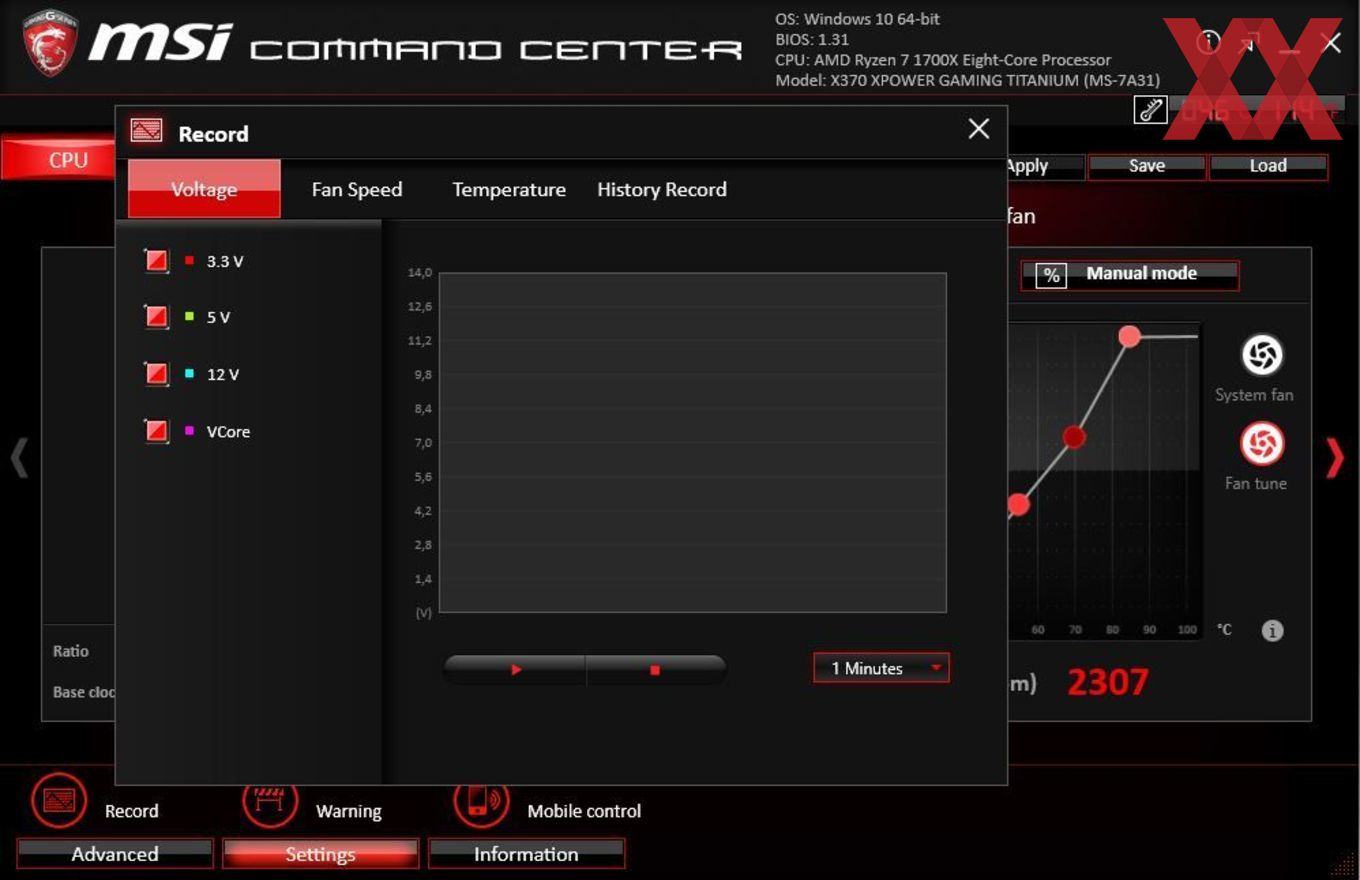Open the Advanced section
1360x880 pixels.
pyautogui.click(x=115, y=854)
